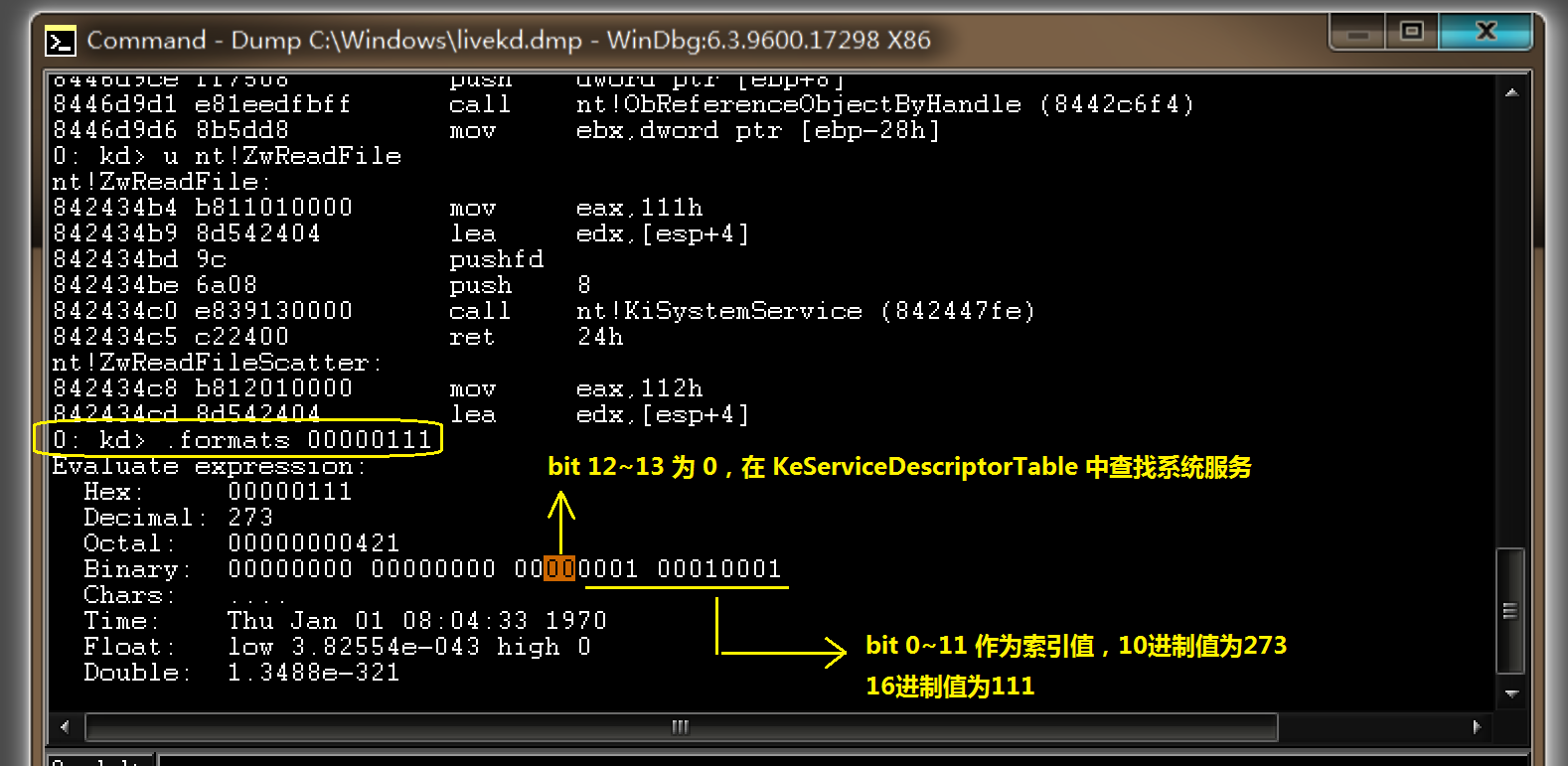1568x766 pixels.
Task: Click the Double value '1.3488e-321'
Action: point(314,673)
